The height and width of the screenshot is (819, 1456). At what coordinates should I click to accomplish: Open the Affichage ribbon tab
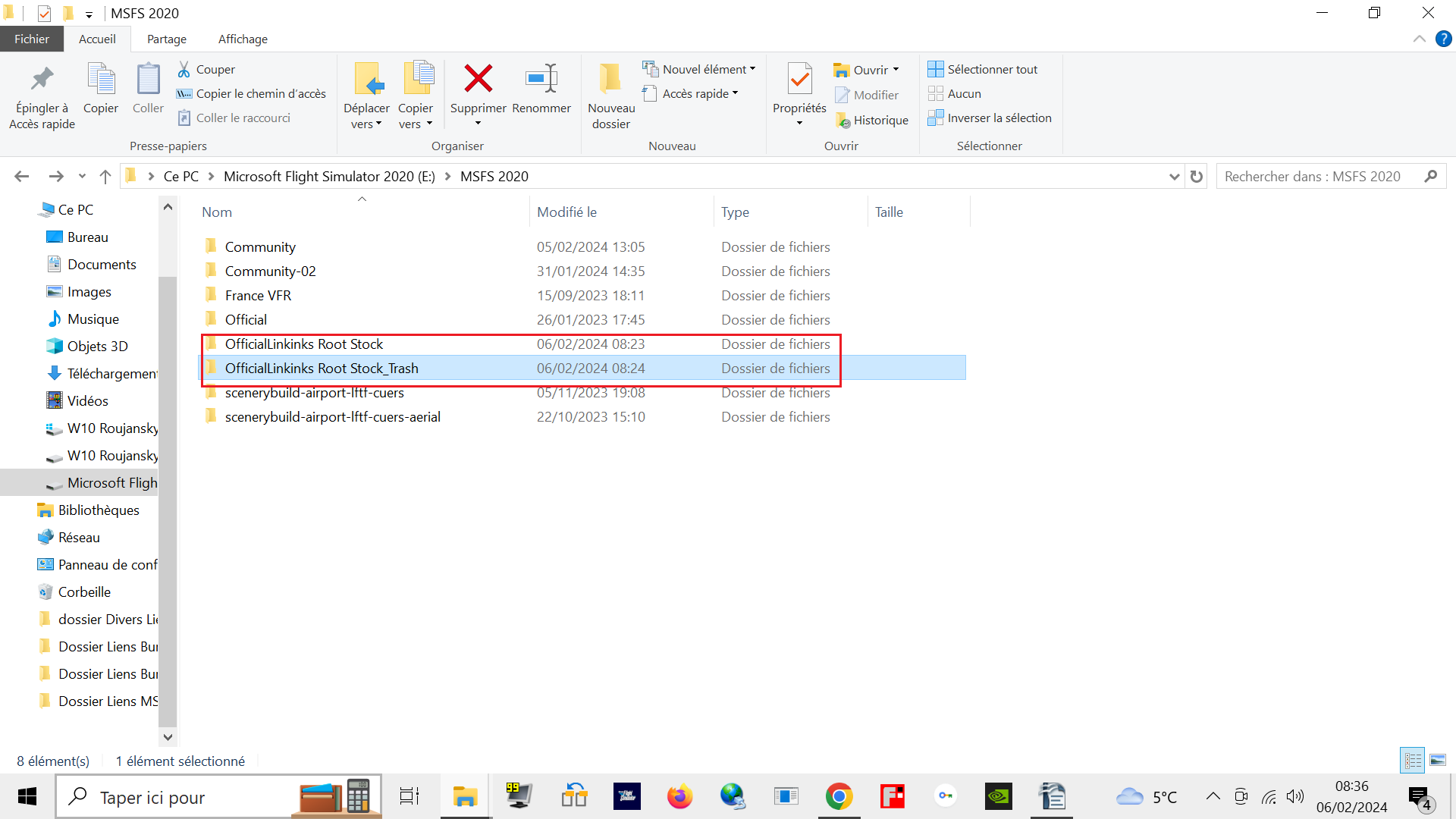(x=243, y=39)
